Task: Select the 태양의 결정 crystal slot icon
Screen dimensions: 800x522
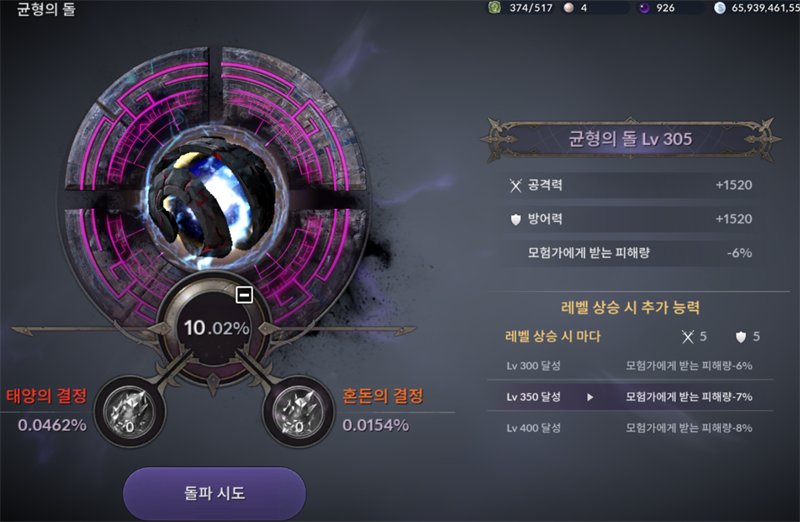Action: point(130,412)
